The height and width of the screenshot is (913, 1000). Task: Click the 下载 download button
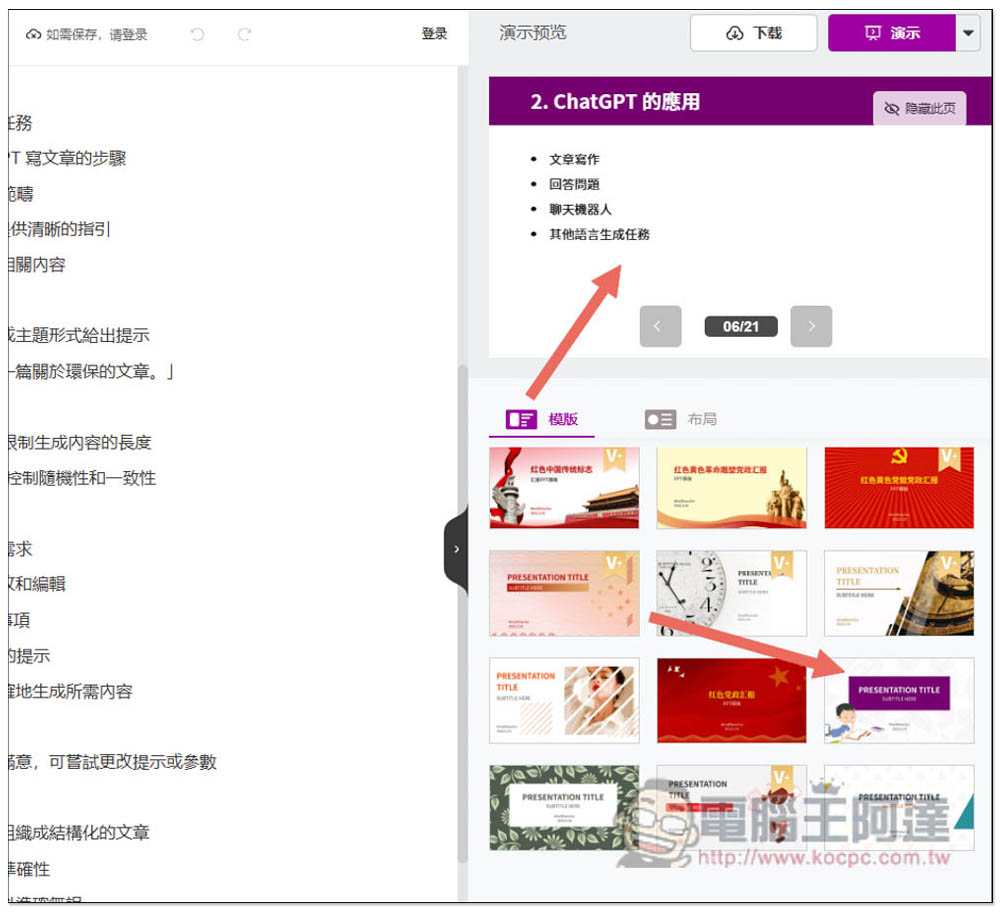[753, 33]
